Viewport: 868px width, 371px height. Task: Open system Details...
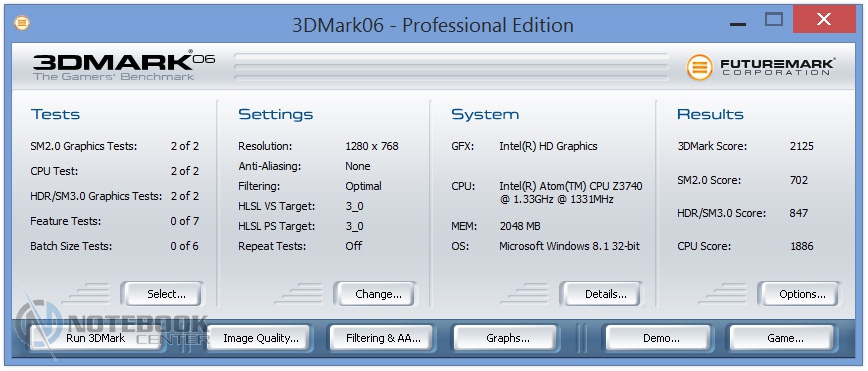click(x=601, y=294)
